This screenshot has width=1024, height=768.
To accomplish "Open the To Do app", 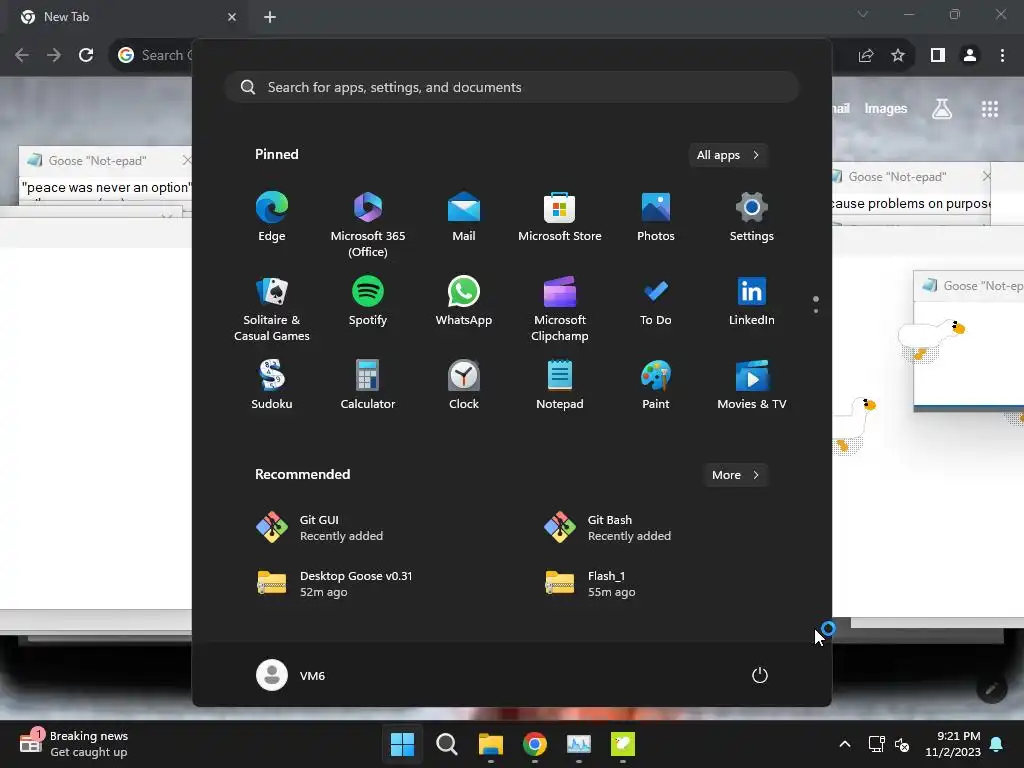I will 656,301.
